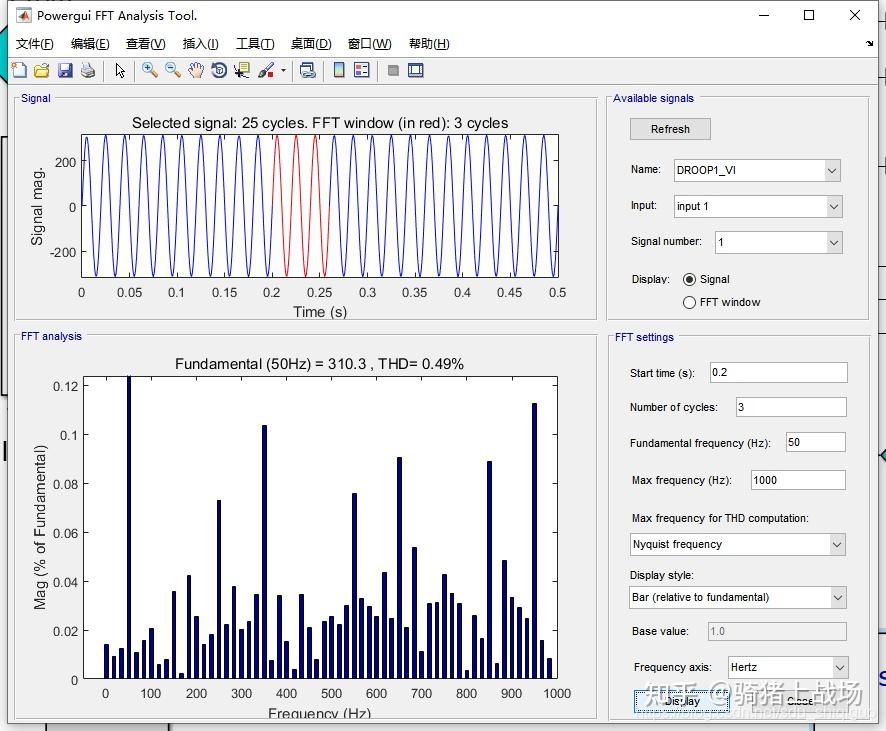Select the FFT window radio button
This screenshot has width=886, height=731.
coord(689,302)
